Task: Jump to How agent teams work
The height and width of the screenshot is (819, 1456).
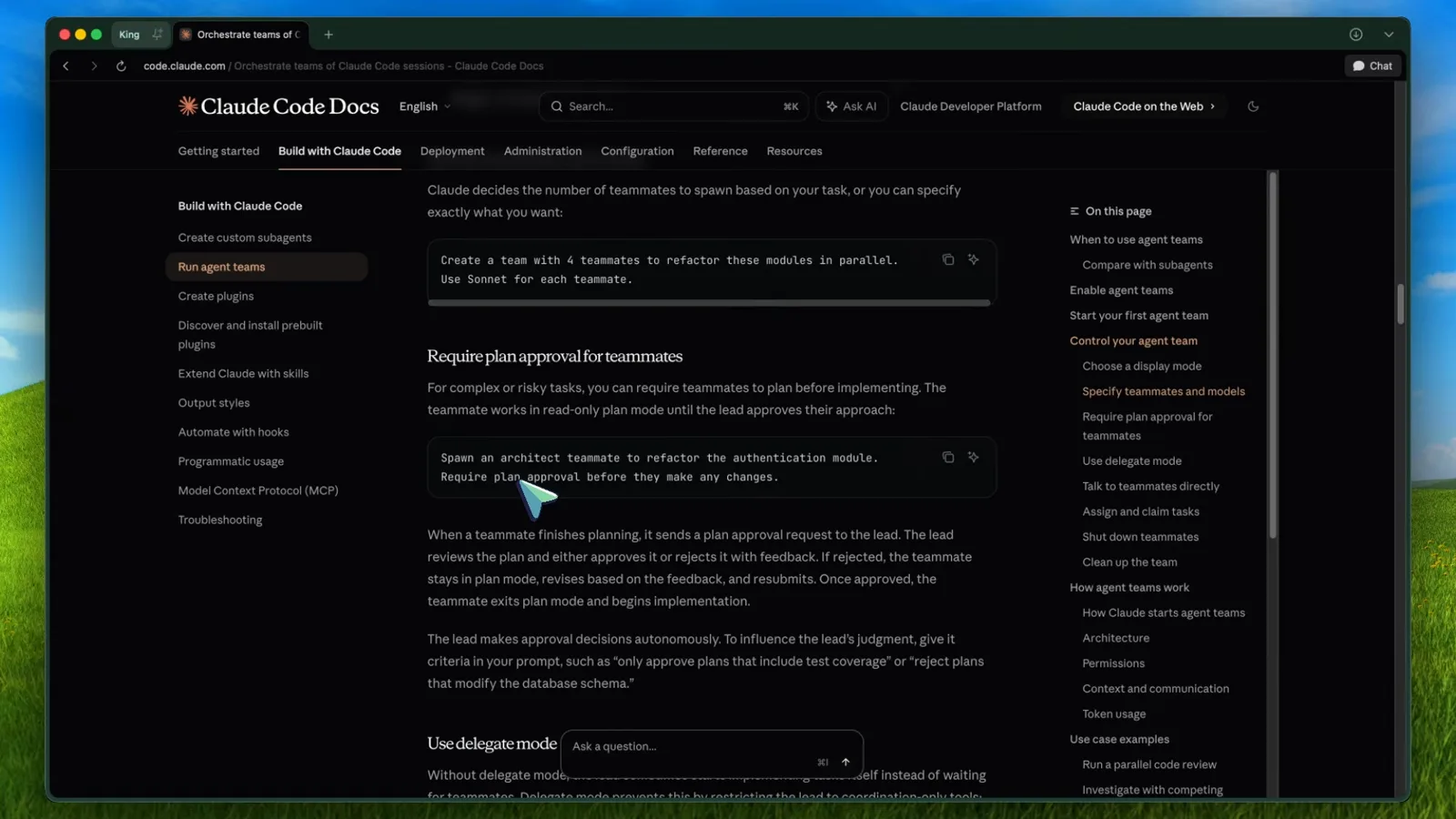Action: click(x=1129, y=588)
